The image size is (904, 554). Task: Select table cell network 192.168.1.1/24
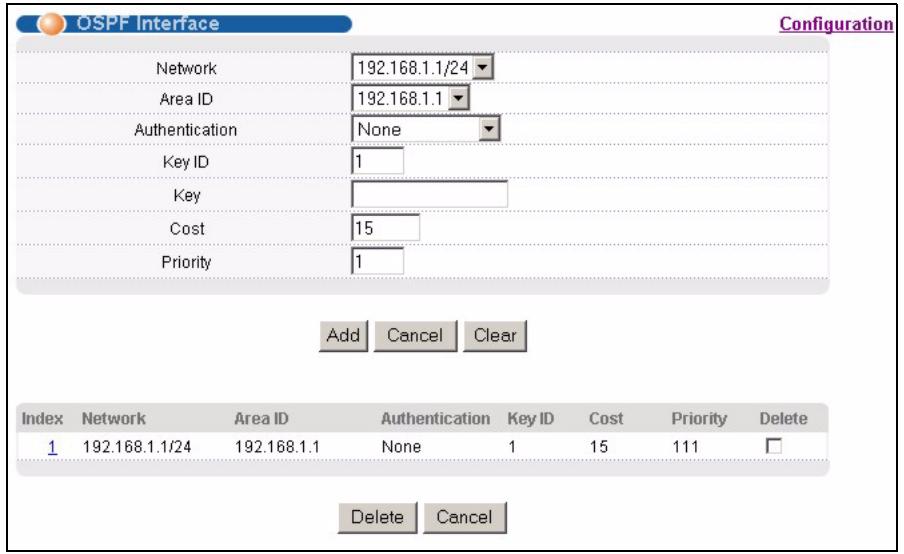(x=137, y=447)
